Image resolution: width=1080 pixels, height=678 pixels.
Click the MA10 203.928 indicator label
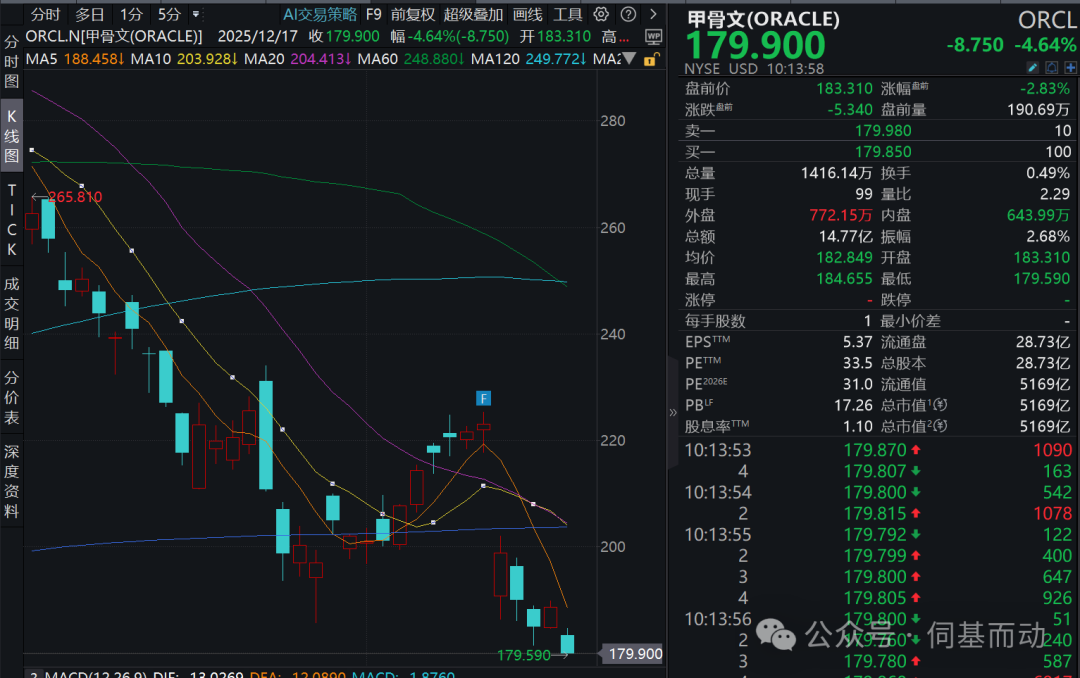tap(185, 59)
